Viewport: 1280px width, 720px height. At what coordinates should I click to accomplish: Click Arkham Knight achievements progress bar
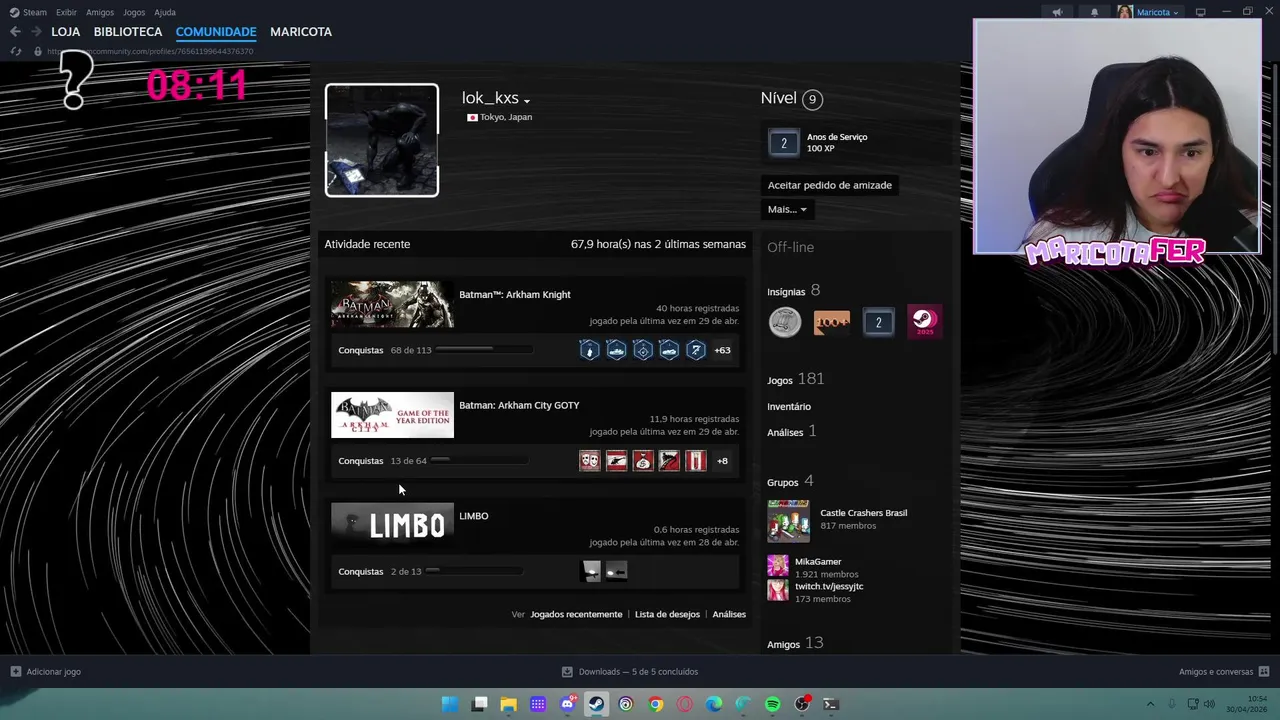point(483,349)
